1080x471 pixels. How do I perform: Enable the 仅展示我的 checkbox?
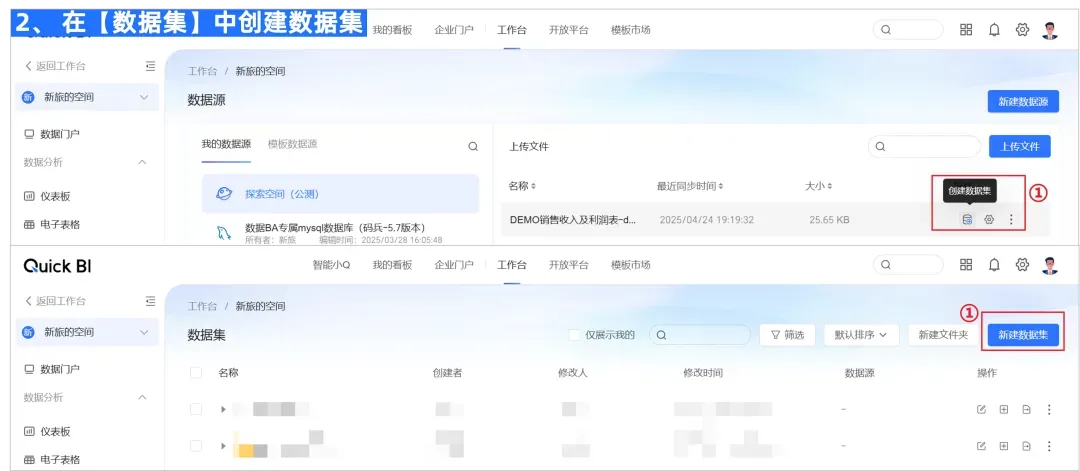click(x=574, y=335)
